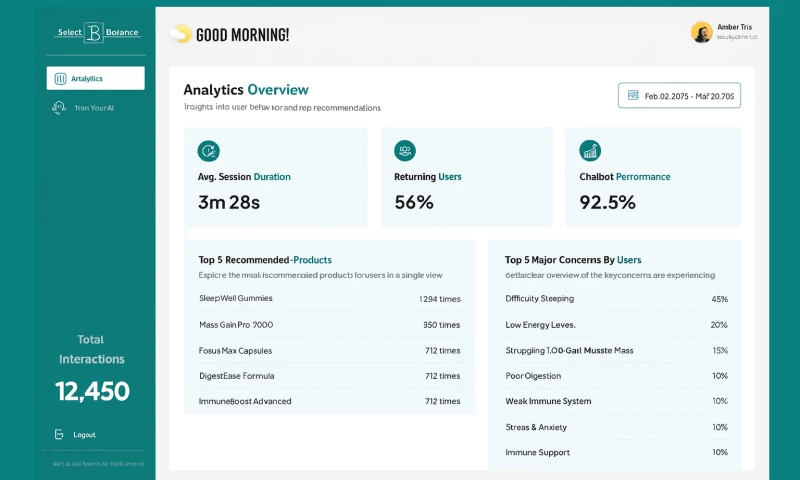
Task: Click Top 5 Major Concerns By Users heading
Action: 573,260
